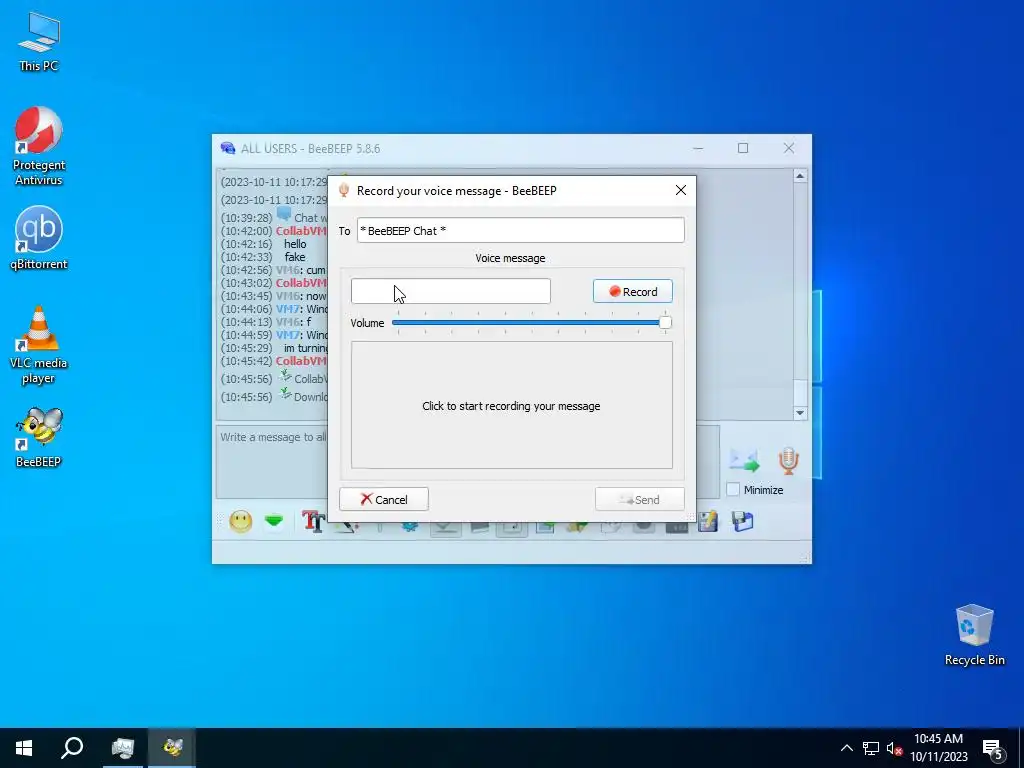Click the last 10:45:56 Download line
Screen dimensions: 1024x768
tap(274, 396)
